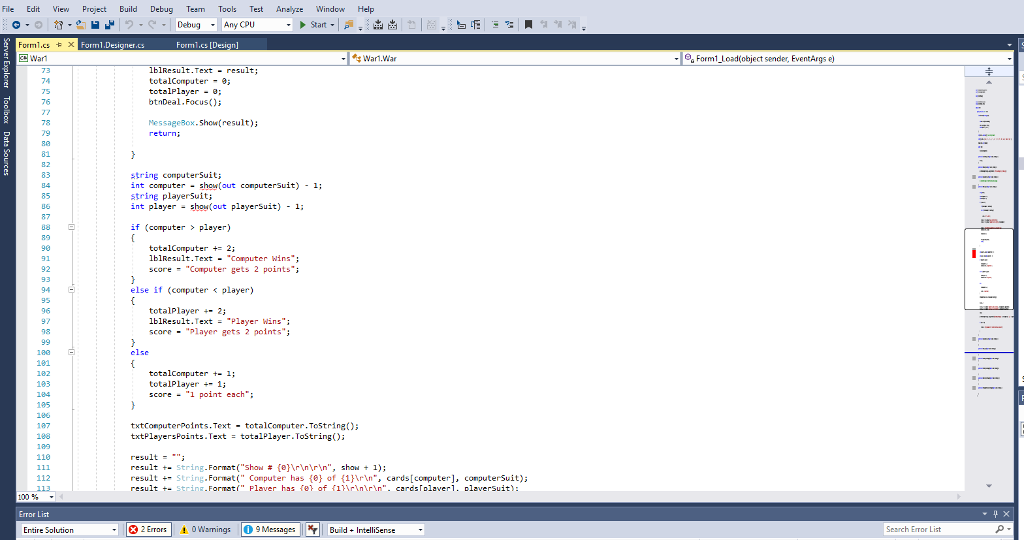Open the Server Explorer side panel
The width and height of the screenshot is (1024, 540).
[7, 63]
